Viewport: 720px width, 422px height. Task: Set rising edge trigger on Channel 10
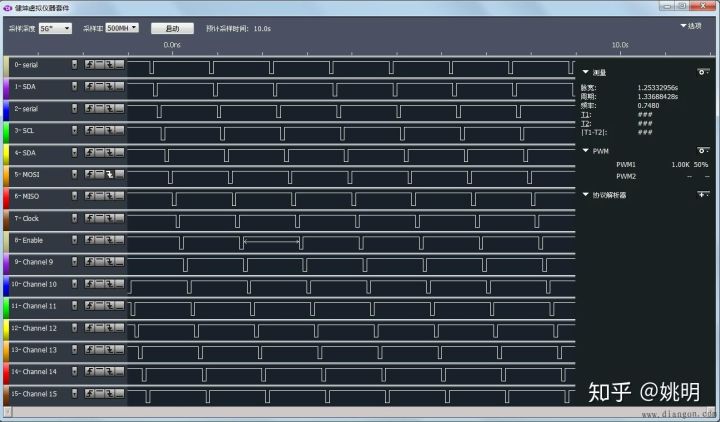tap(90, 284)
